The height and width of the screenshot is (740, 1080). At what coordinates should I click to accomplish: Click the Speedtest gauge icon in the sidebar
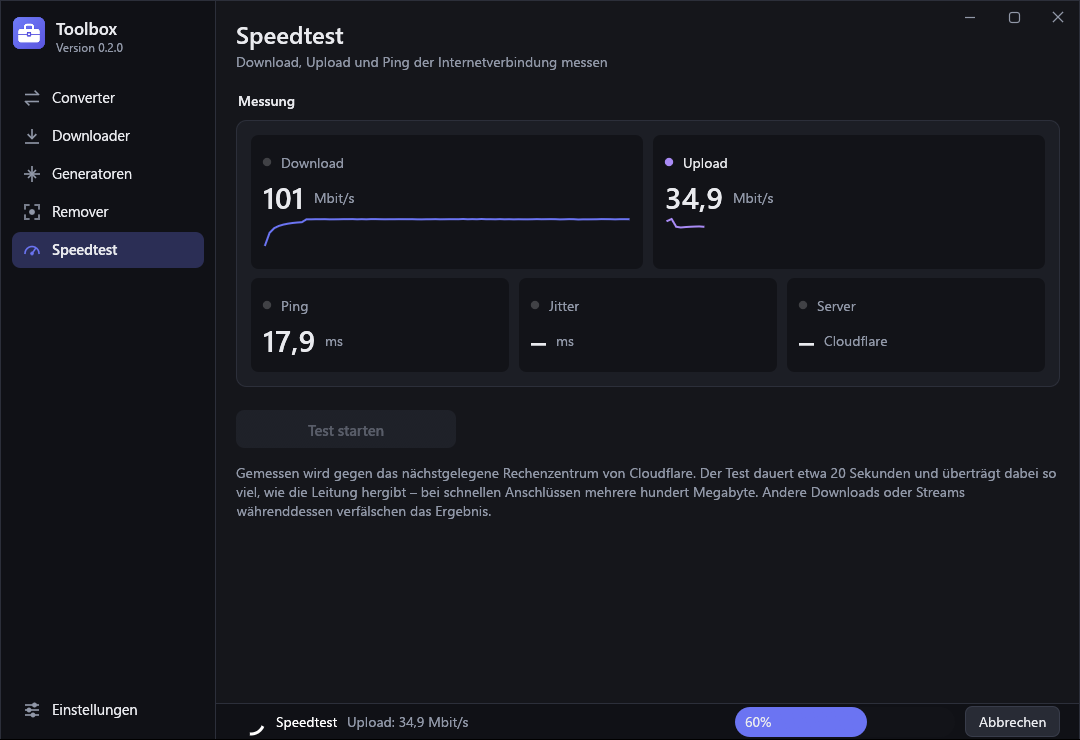click(32, 250)
